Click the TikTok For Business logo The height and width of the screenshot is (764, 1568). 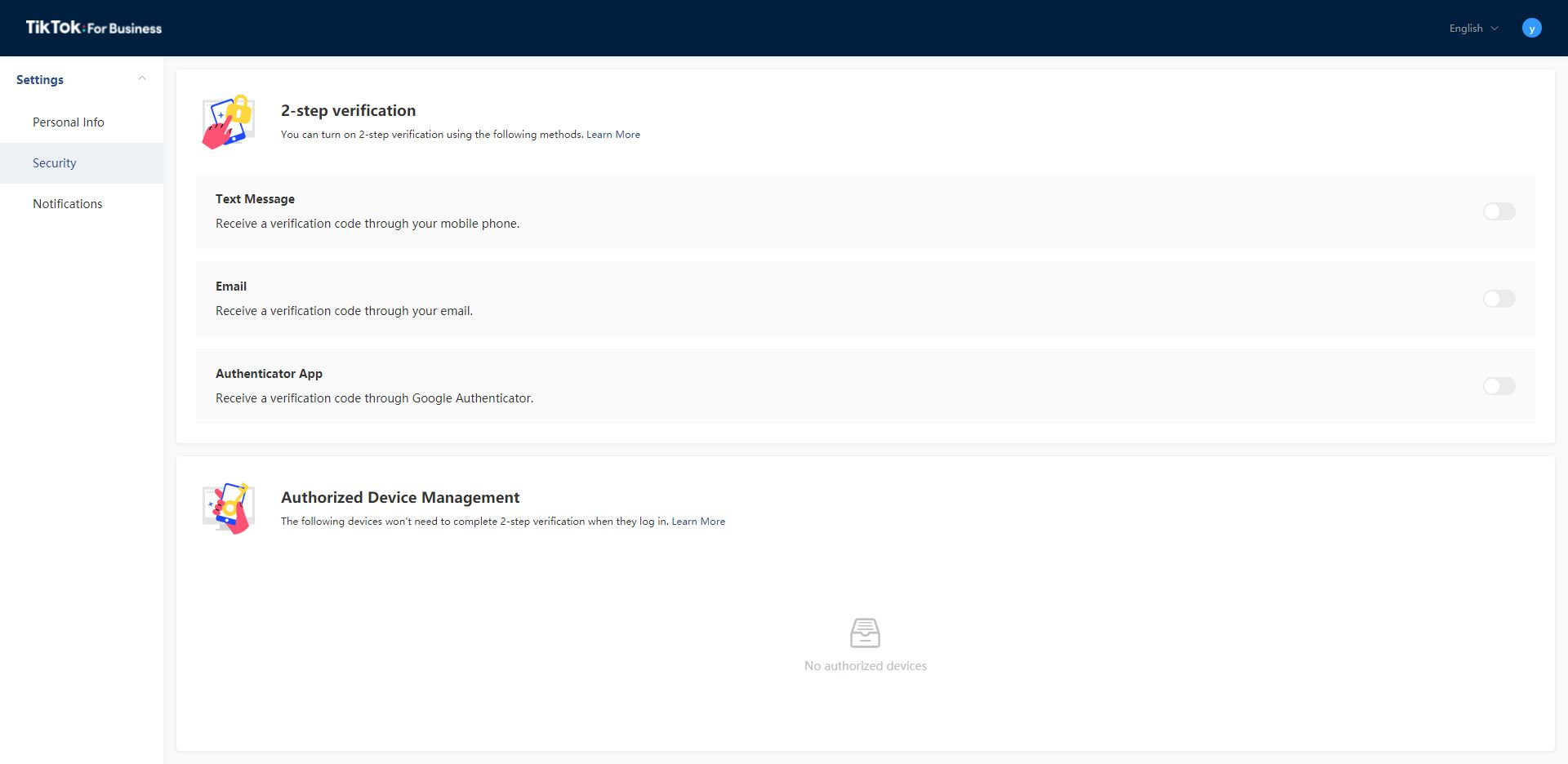(x=94, y=28)
